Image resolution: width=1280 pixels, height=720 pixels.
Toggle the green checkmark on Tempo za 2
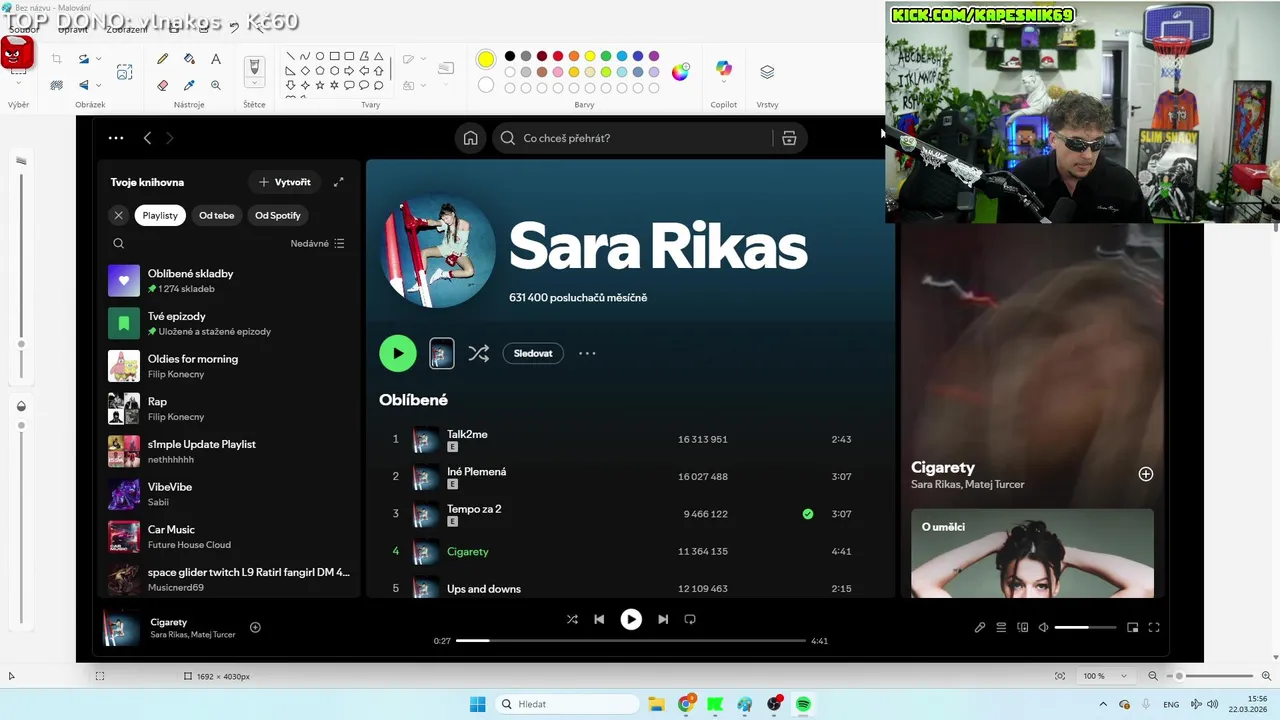[808, 514]
